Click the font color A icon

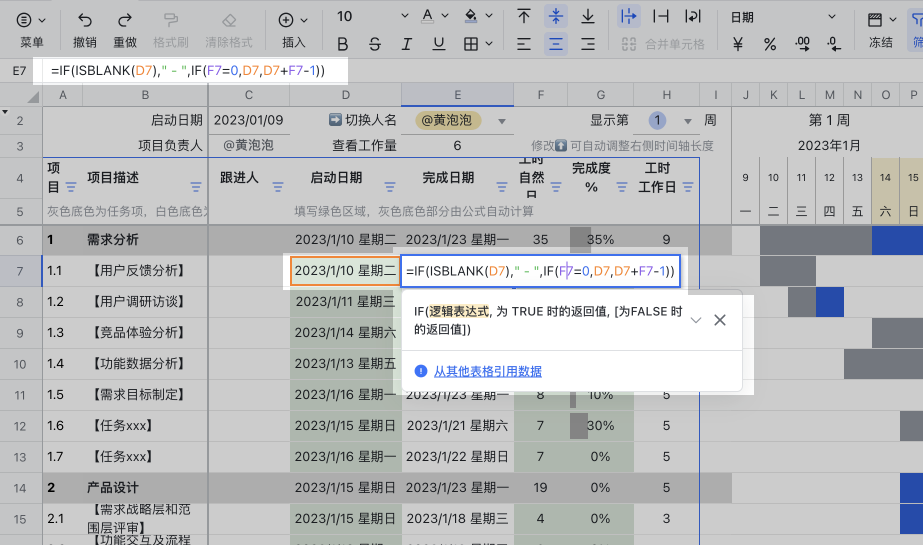tap(428, 16)
